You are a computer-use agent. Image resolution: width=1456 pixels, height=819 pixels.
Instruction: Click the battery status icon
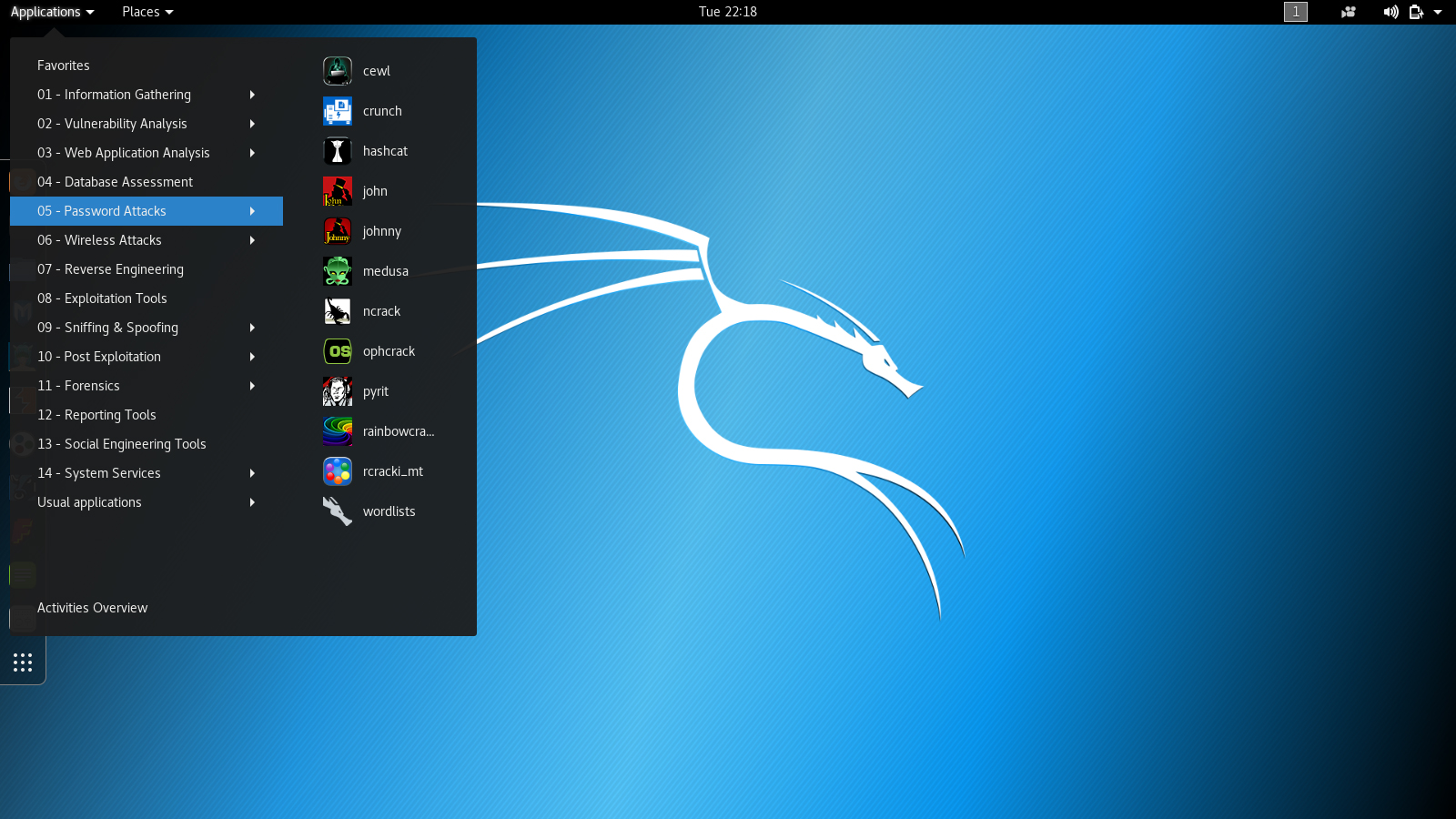(x=1416, y=12)
